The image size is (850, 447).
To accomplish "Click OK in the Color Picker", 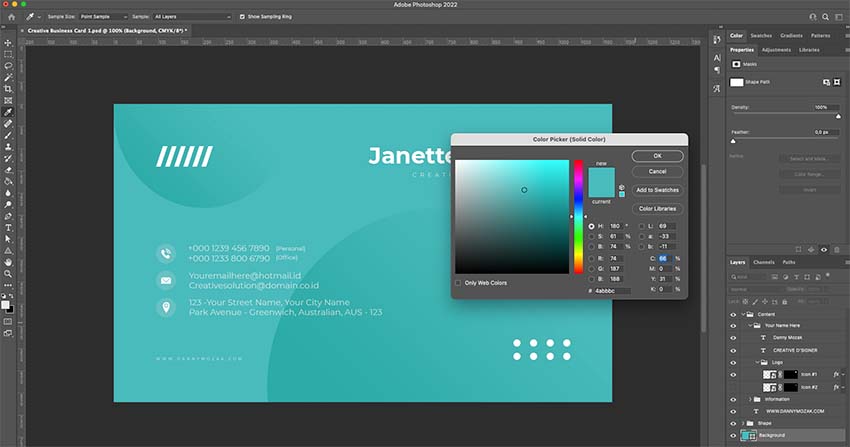I will [658, 156].
